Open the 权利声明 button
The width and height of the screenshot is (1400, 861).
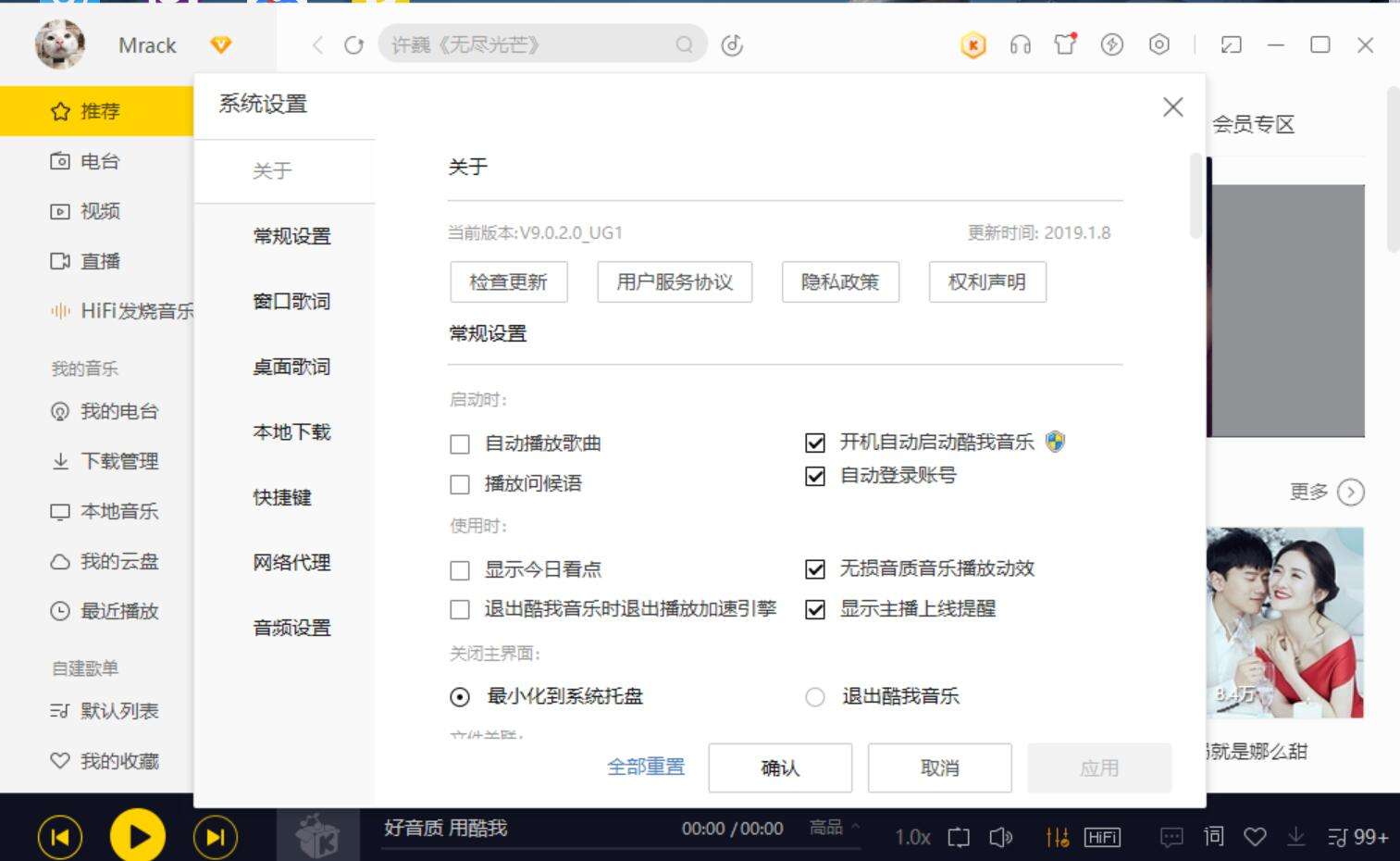pyautogui.click(x=987, y=281)
